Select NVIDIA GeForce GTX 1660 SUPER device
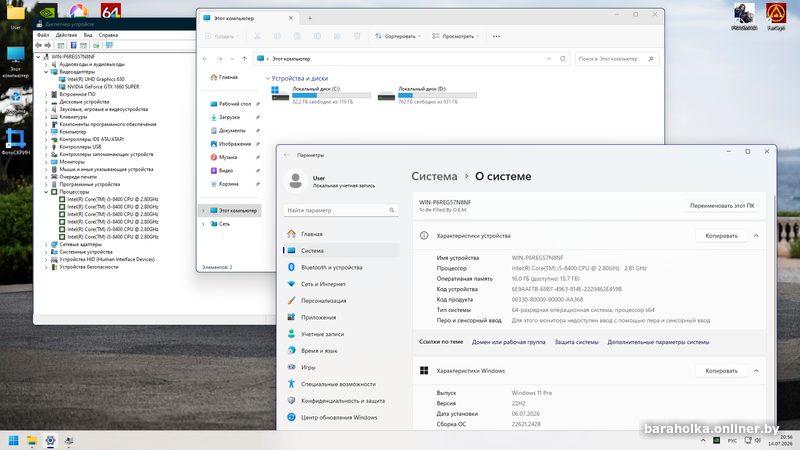Image resolution: width=800 pixels, height=450 pixels. pyautogui.click(x=103, y=87)
